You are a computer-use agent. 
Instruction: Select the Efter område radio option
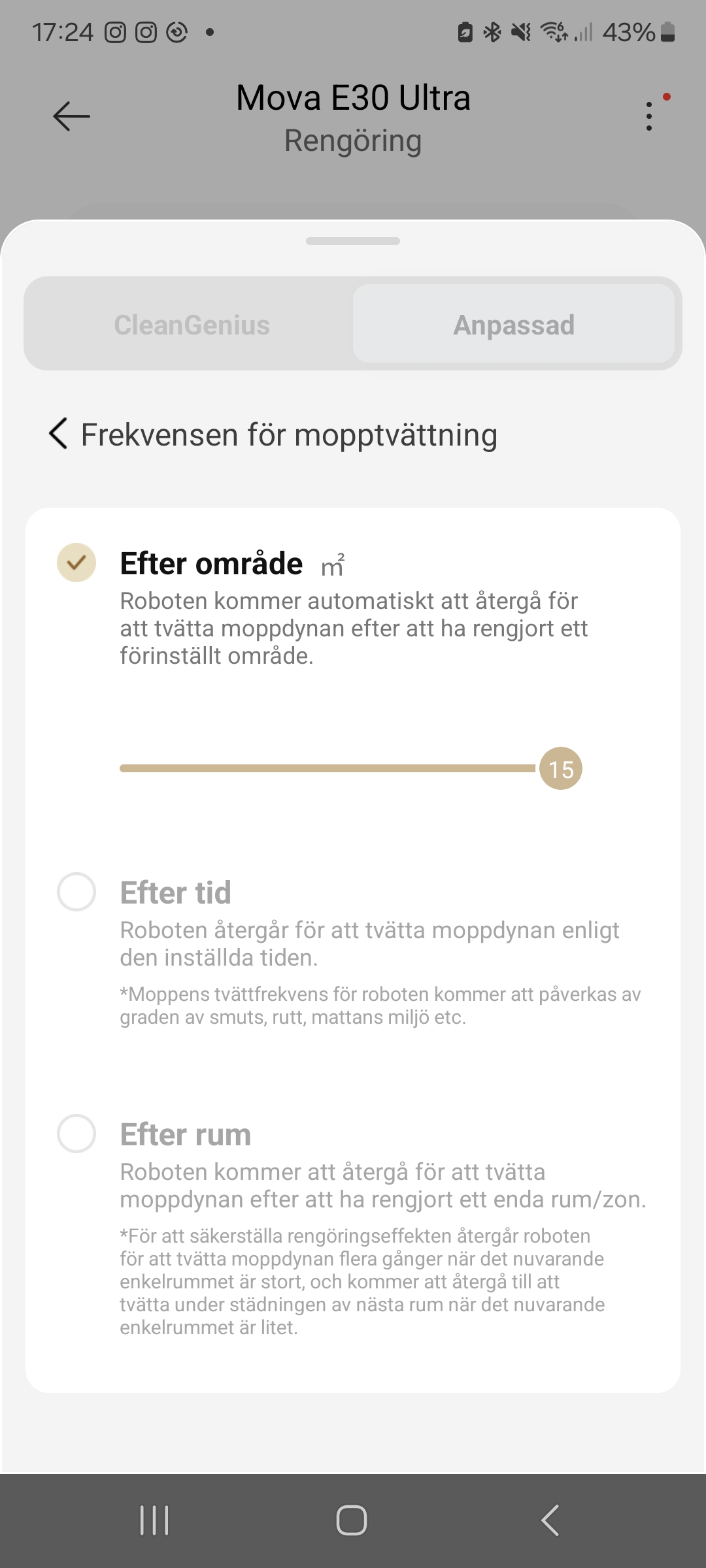pyautogui.click(x=76, y=563)
